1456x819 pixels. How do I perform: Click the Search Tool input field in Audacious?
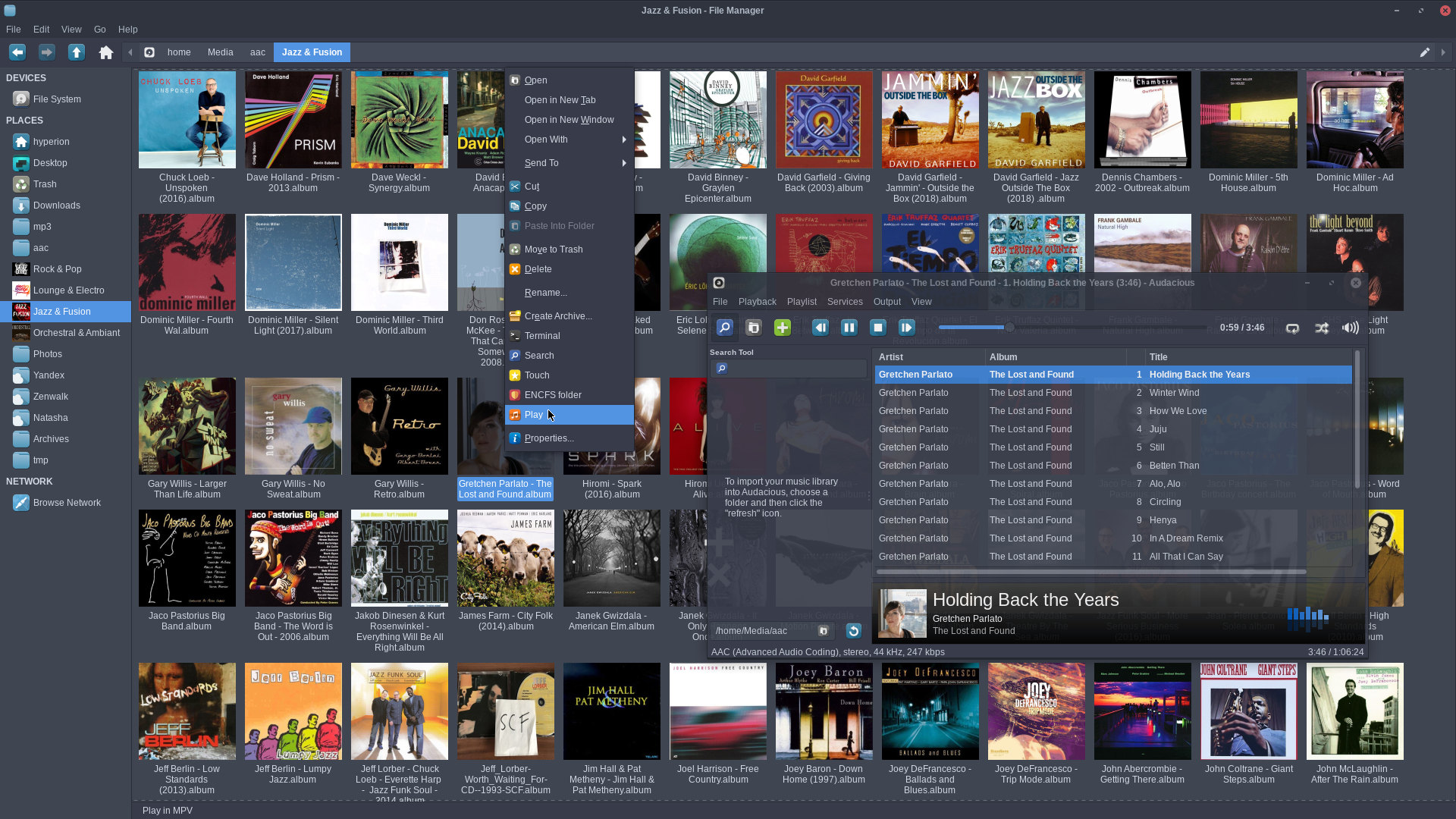click(x=789, y=369)
